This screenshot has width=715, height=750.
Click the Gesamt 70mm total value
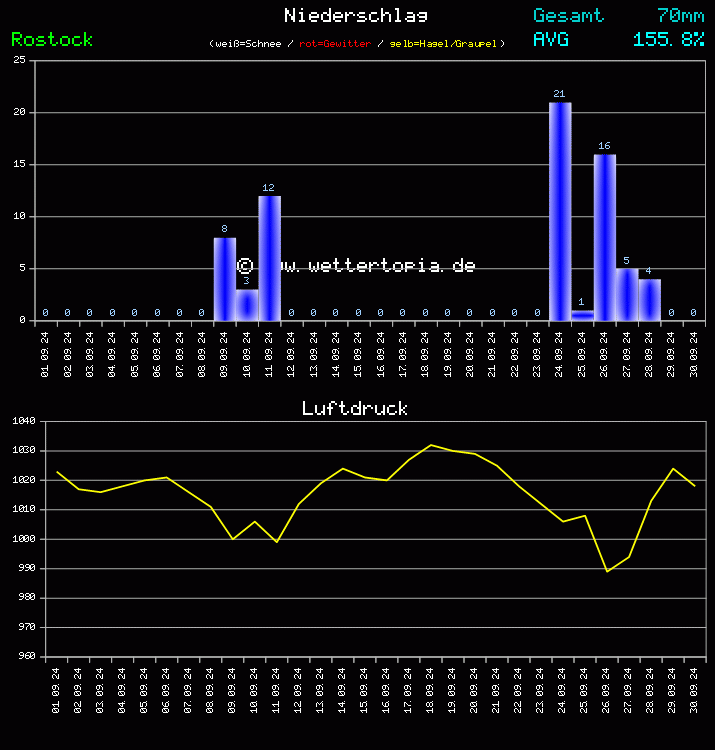click(680, 15)
